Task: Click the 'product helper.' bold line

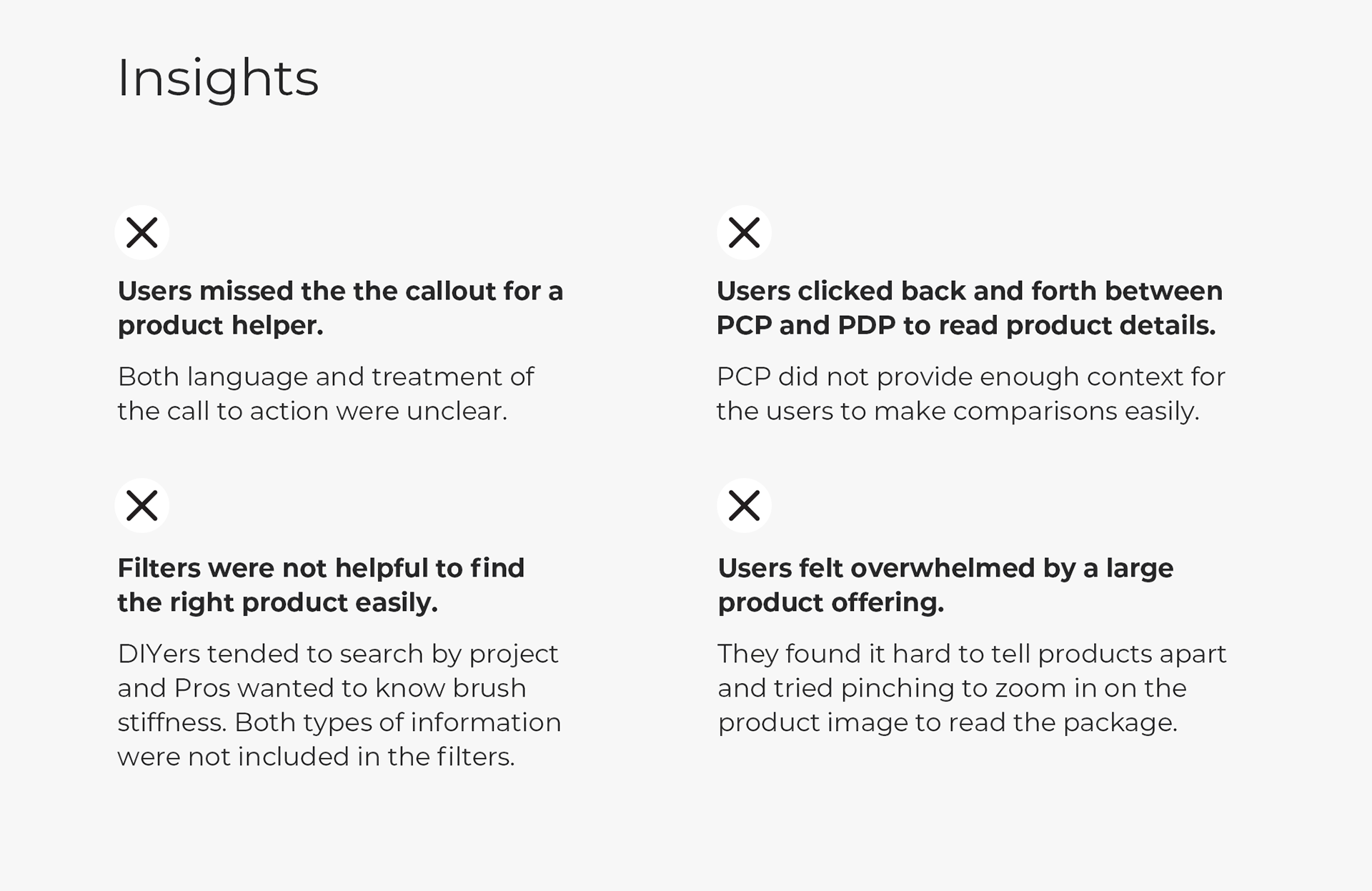Action: (x=220, y=326)
